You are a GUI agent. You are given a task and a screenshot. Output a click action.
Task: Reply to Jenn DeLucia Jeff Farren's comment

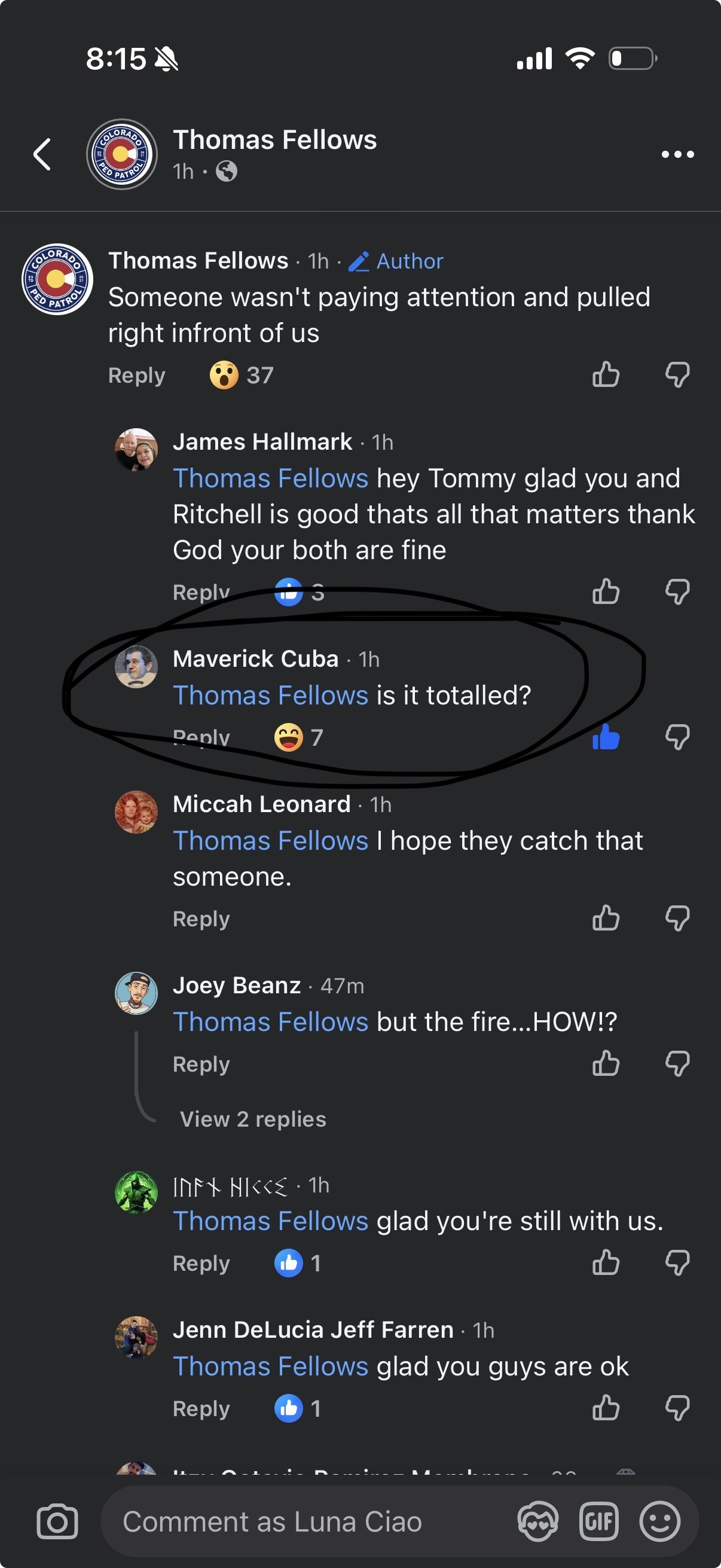[x=201, y=1408]
